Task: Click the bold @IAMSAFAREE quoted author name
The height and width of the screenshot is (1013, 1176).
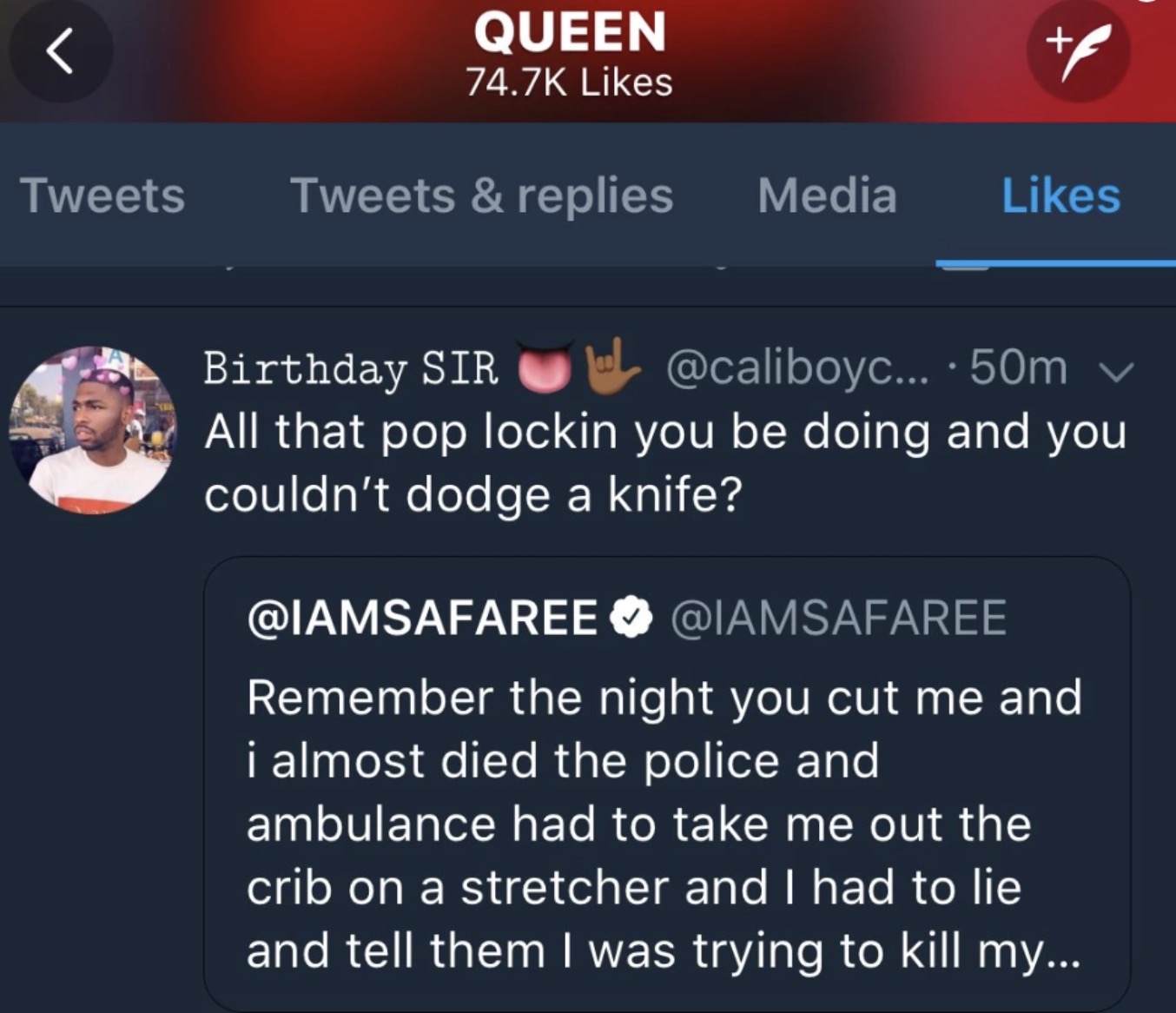Action: [422, 618]
